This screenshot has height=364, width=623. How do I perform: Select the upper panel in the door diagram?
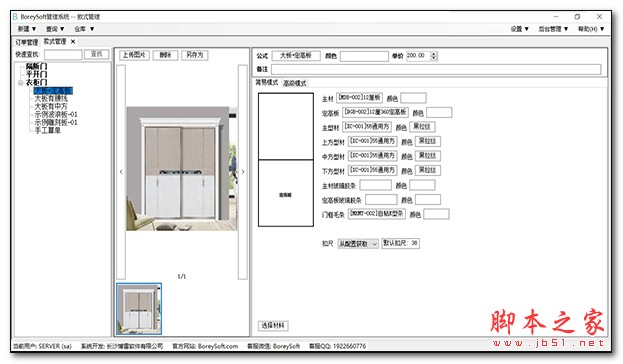286,126
